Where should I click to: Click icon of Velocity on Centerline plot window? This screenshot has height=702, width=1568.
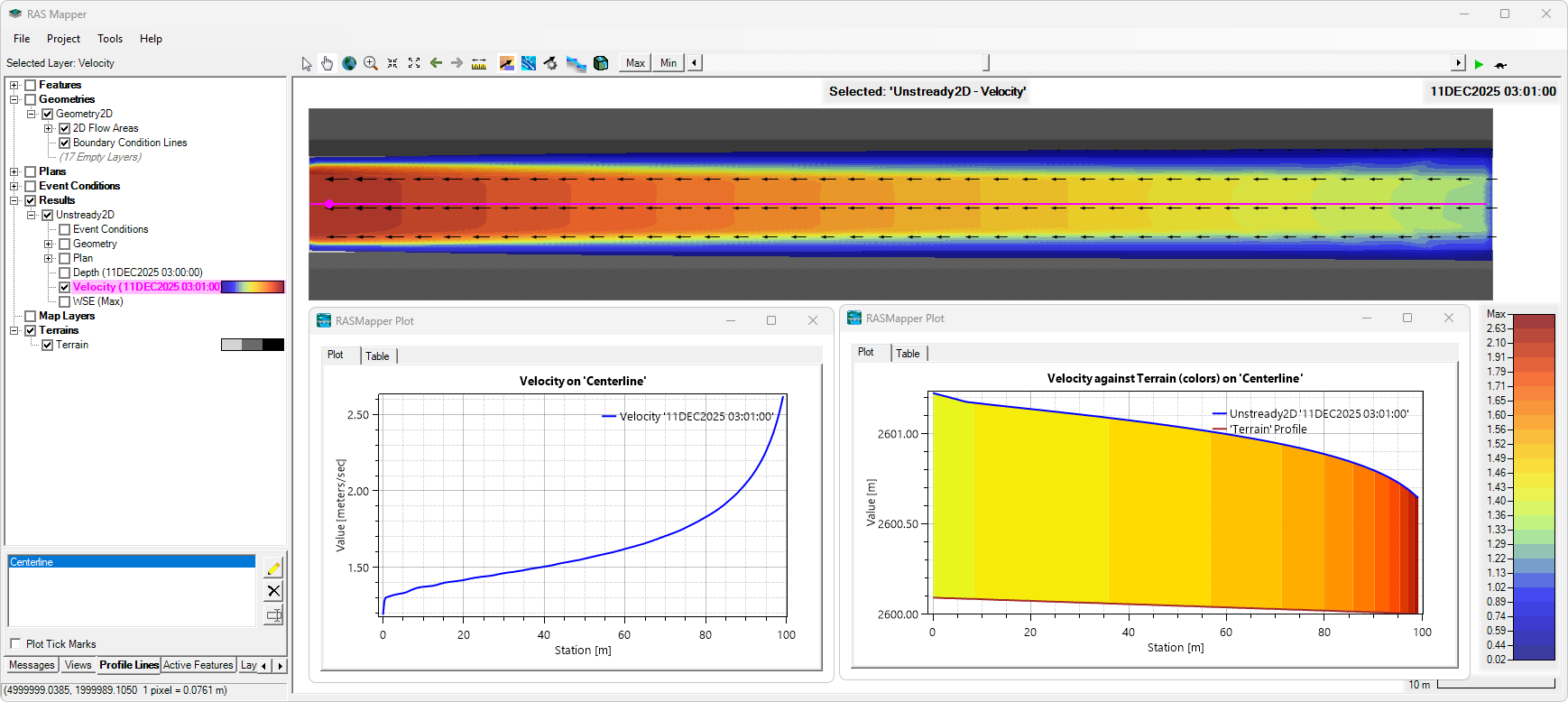coord(324,320)
